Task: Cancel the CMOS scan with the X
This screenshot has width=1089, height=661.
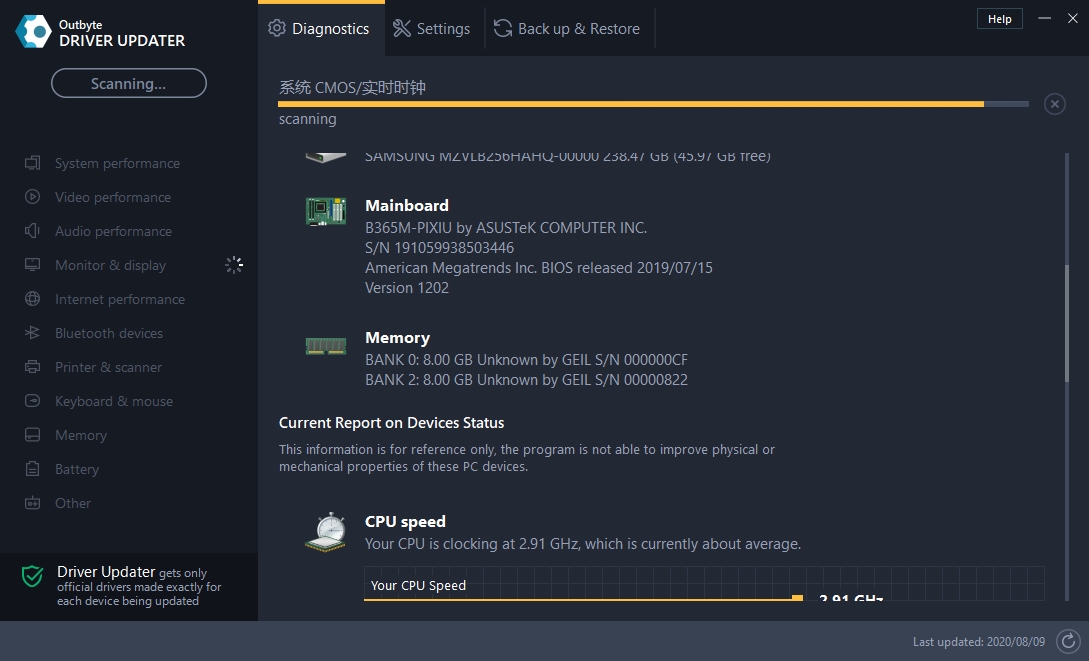Action: coord(1054,103)
